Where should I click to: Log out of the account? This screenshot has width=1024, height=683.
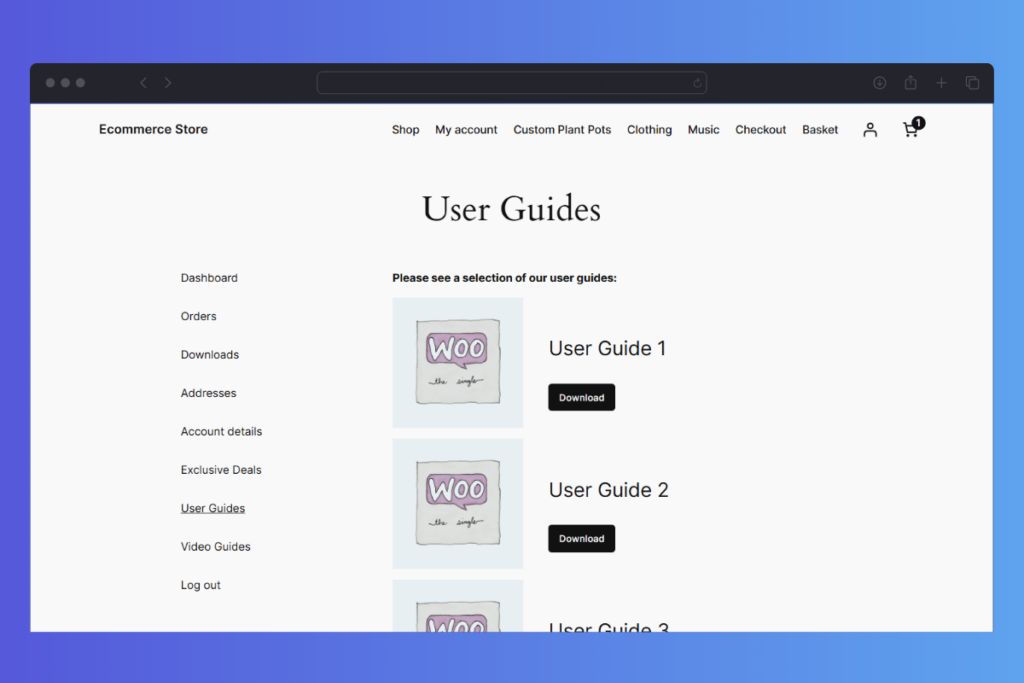tap(200, 585)
